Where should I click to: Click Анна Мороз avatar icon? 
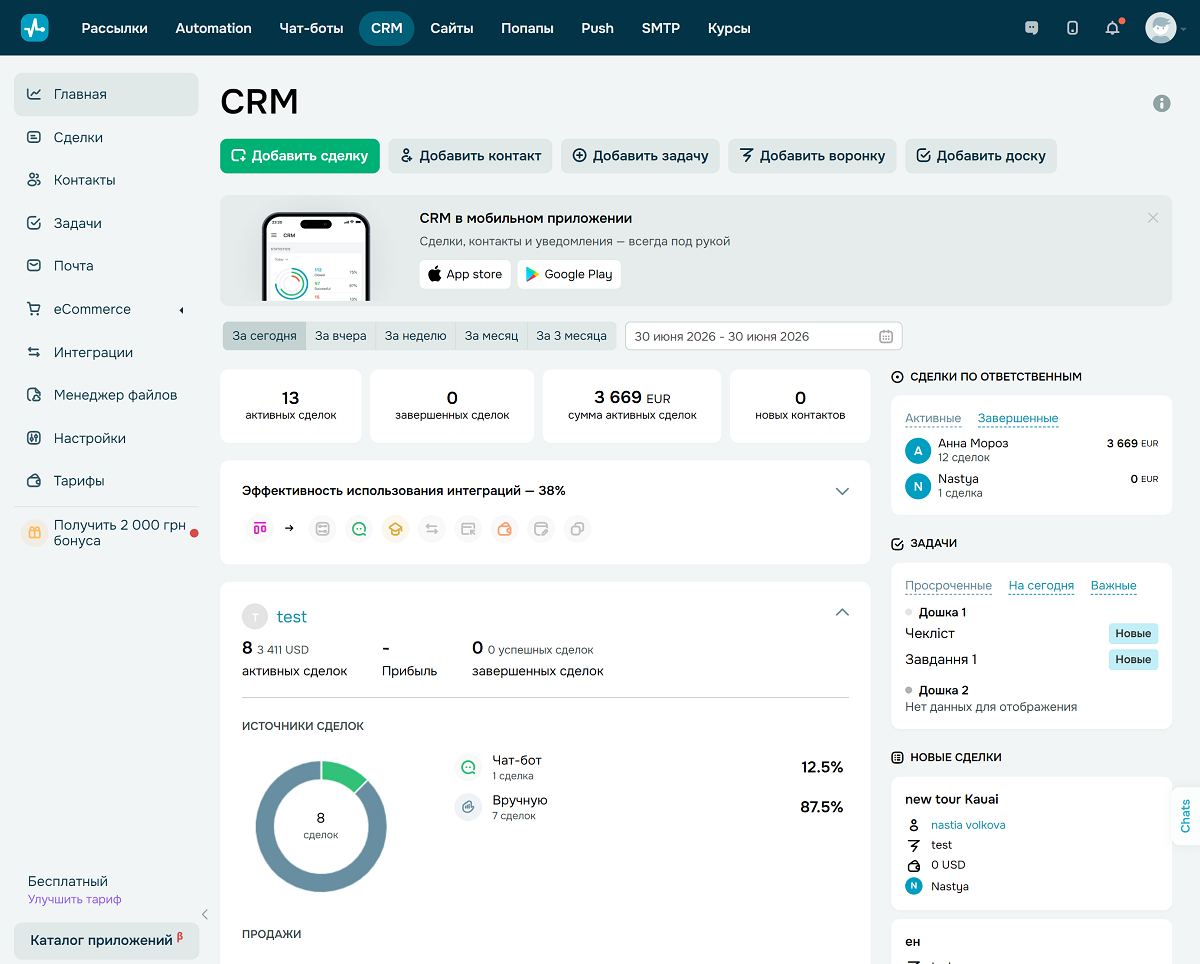(x=918, y=450)
